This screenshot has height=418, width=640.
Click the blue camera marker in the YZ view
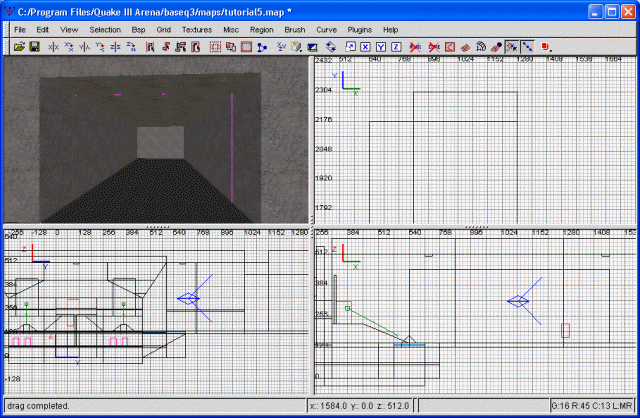click(189, 298)
